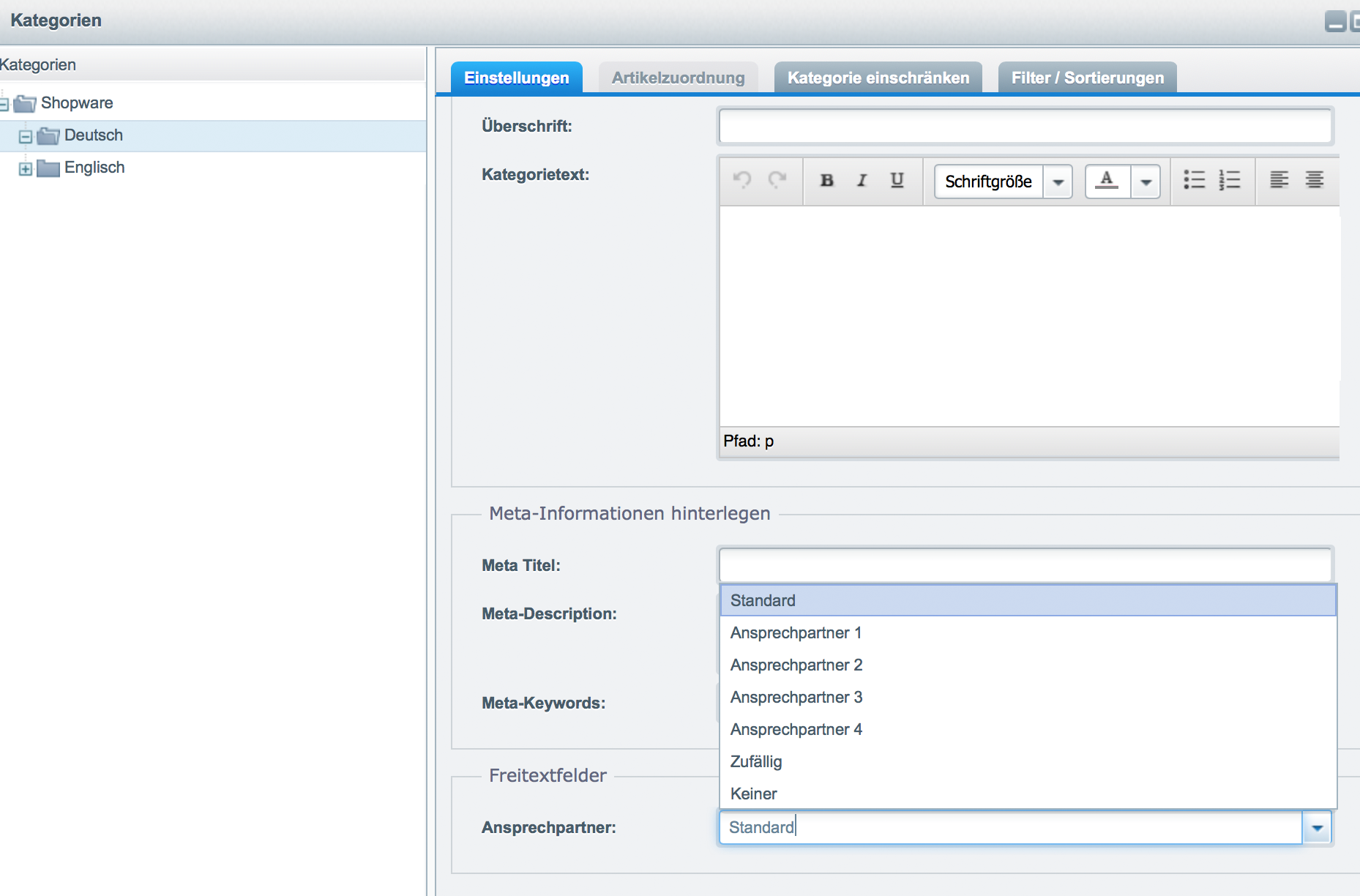Expand the Englisch category node
Screen dimensions: 1360x896
pos(26,169)
